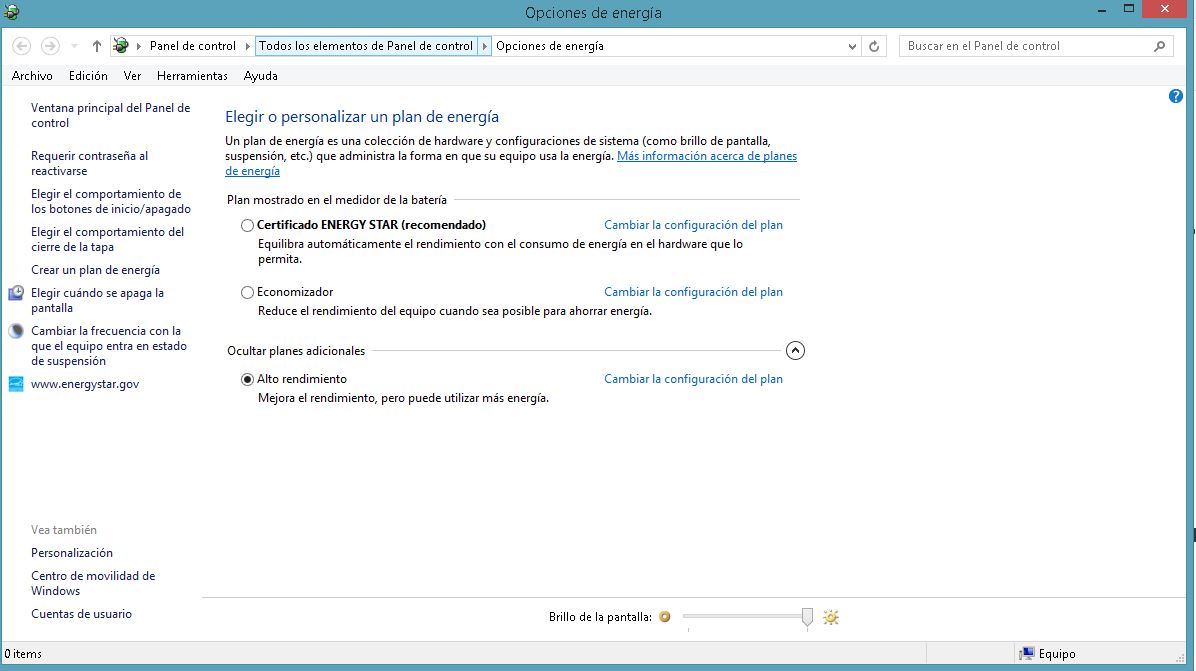Expand the Panel de control breadcrumb arrow
Screen dimensions: 1196x671
[x=247, y=46]
